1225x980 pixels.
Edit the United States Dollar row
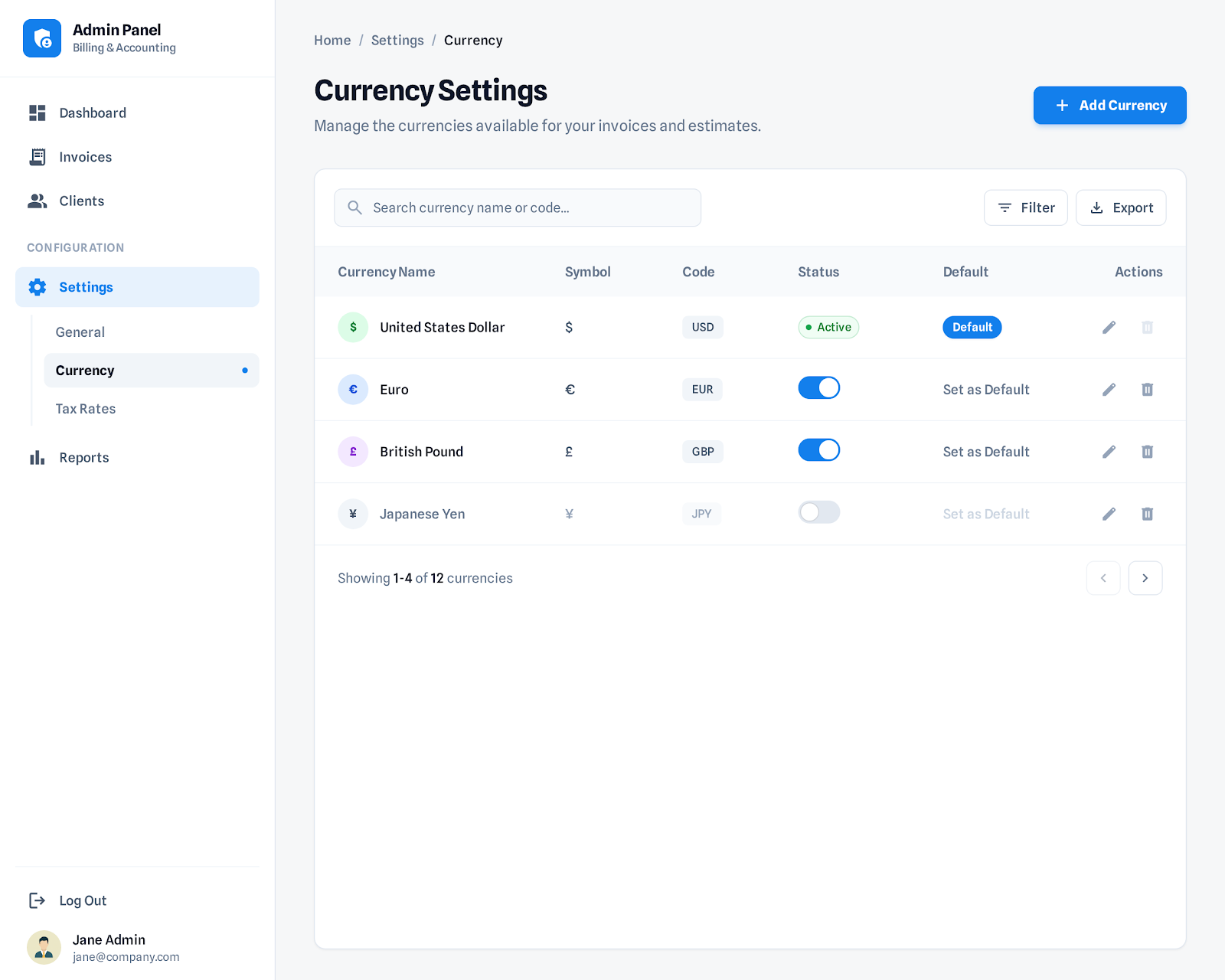(1109, 328)
